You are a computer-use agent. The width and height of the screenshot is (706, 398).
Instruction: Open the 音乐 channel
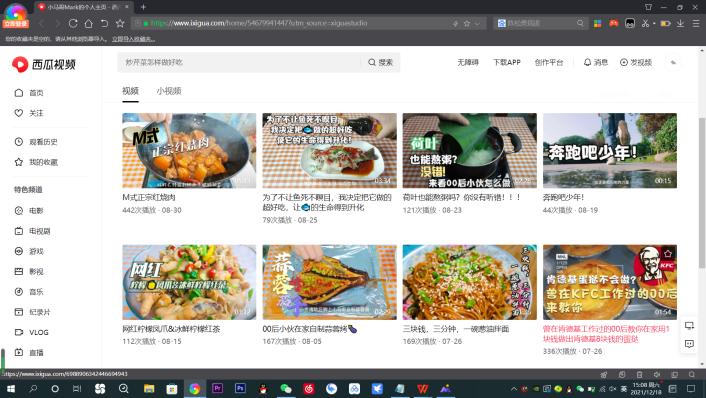point(29,292)
